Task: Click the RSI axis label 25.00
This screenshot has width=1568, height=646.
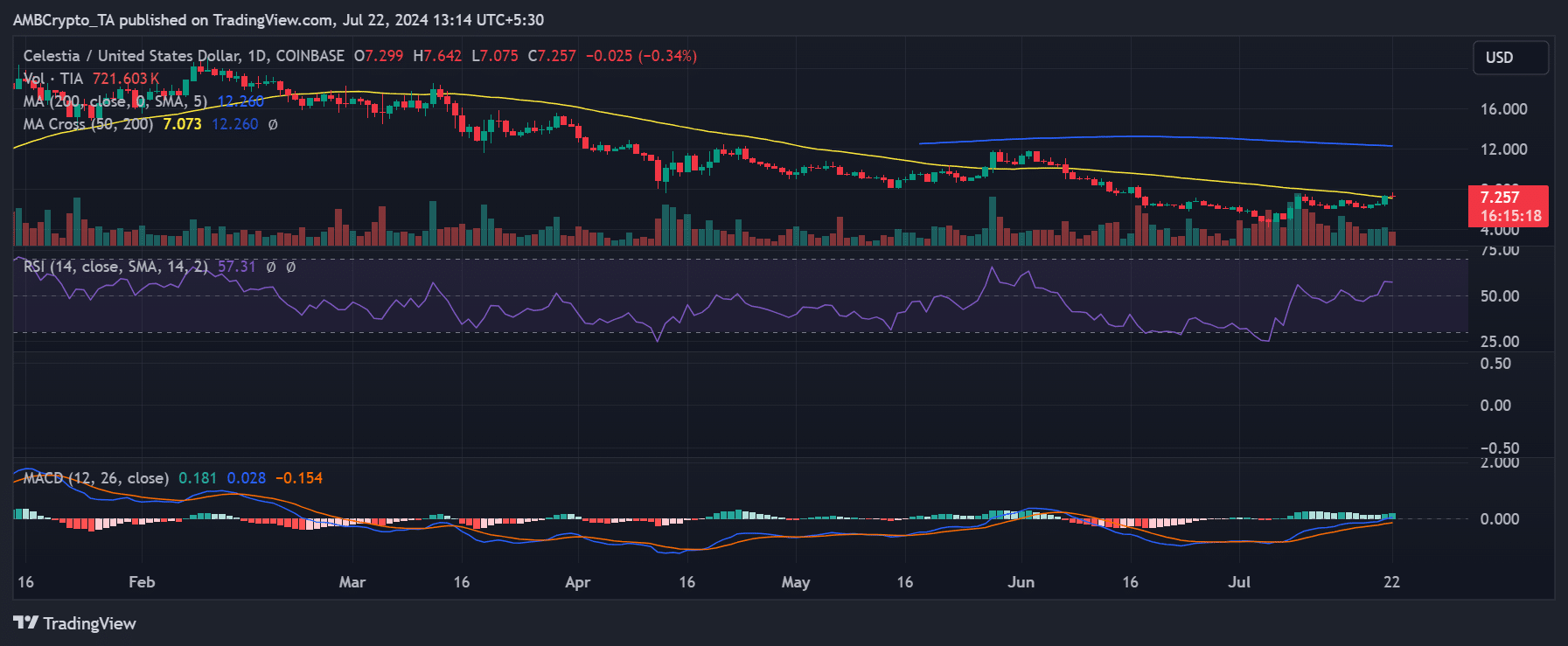Action: click(1500, 342)
